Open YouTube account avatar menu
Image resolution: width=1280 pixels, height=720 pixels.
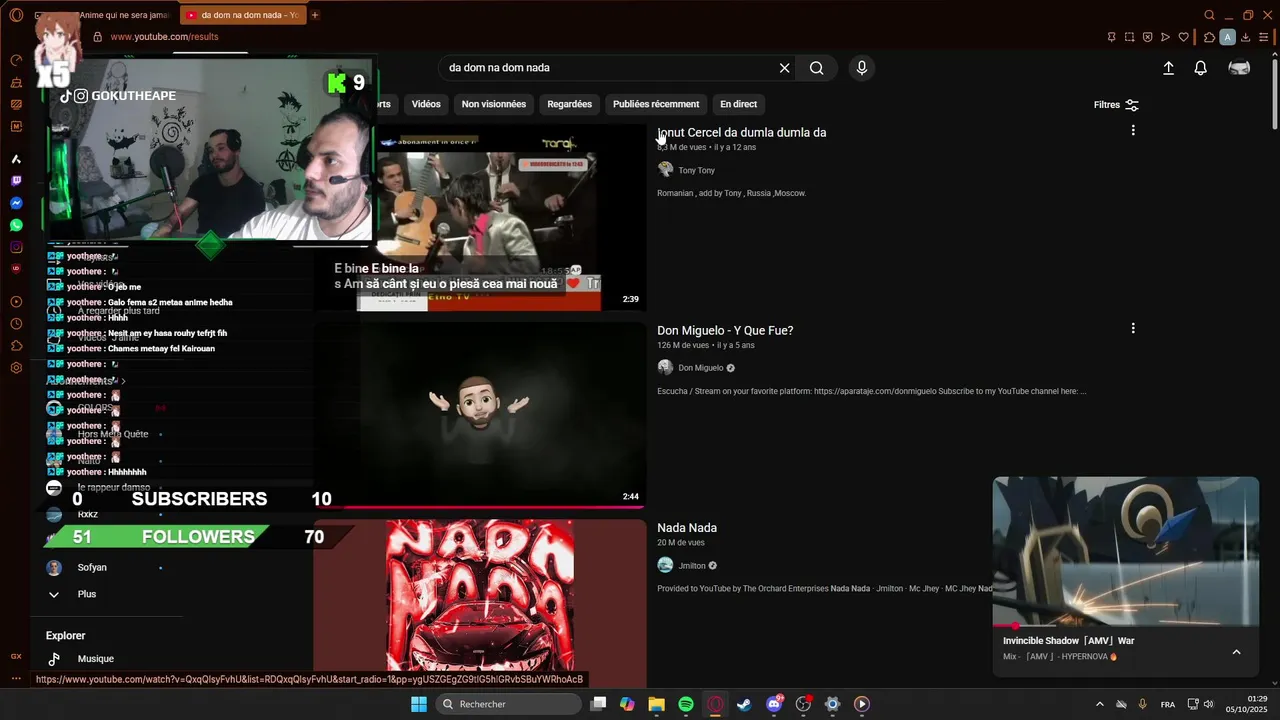click(1239, 68)
